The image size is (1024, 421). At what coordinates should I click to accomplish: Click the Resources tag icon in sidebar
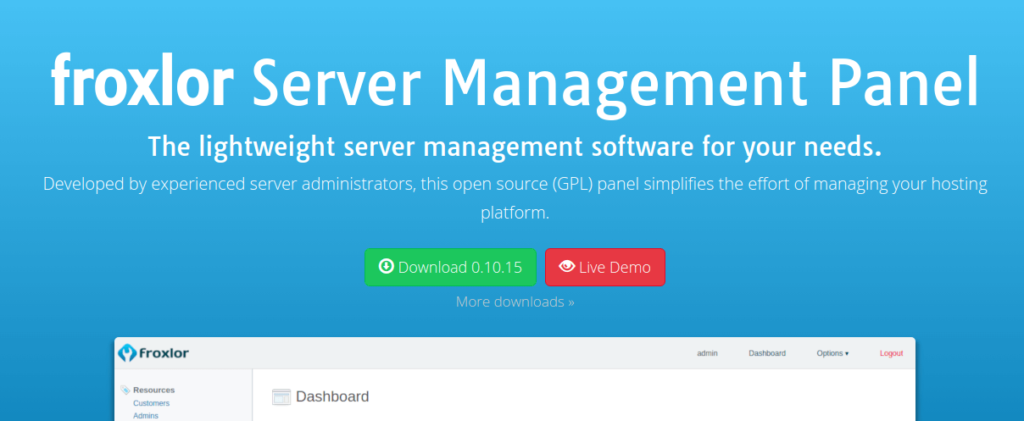[x=125, y=390]
